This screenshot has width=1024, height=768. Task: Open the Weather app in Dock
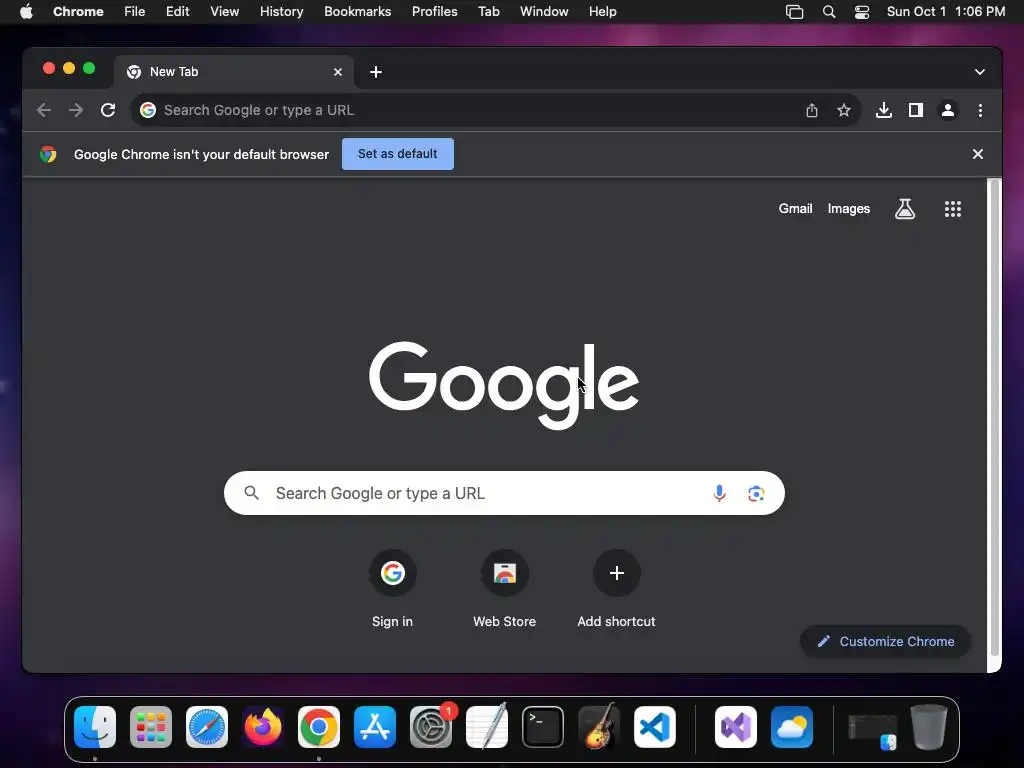(792, 727)
